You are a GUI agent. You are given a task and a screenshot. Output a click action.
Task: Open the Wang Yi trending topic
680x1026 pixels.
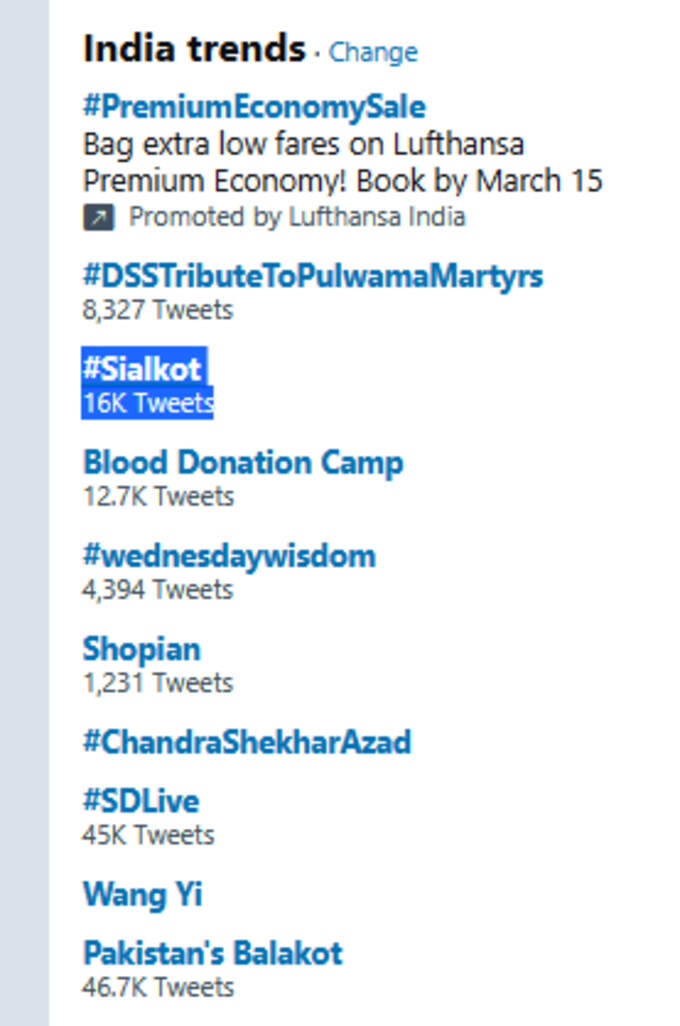[x=143, y=894]
